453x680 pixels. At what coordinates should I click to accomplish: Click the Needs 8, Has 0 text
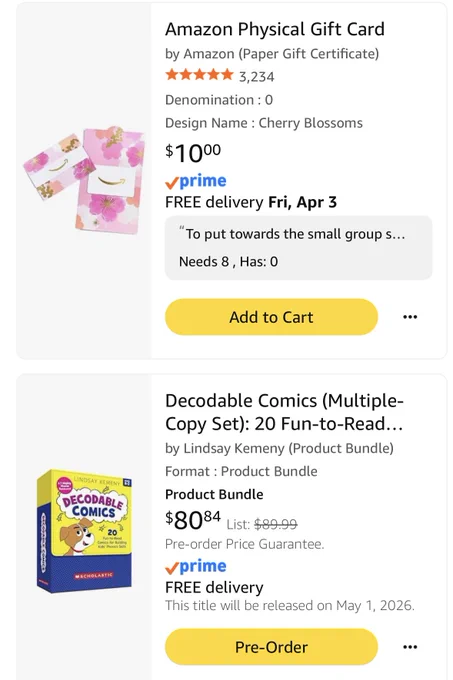click(228, 262)
